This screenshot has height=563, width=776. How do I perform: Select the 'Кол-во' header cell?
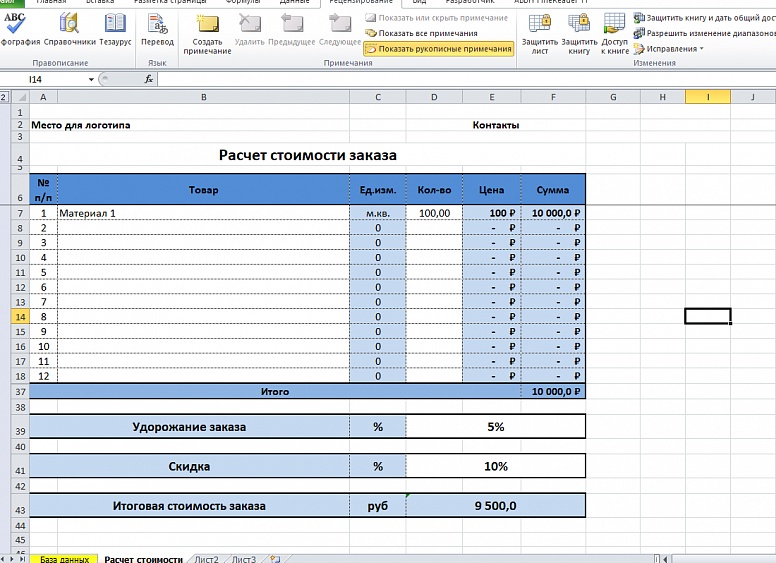click(x=434, y=189)
